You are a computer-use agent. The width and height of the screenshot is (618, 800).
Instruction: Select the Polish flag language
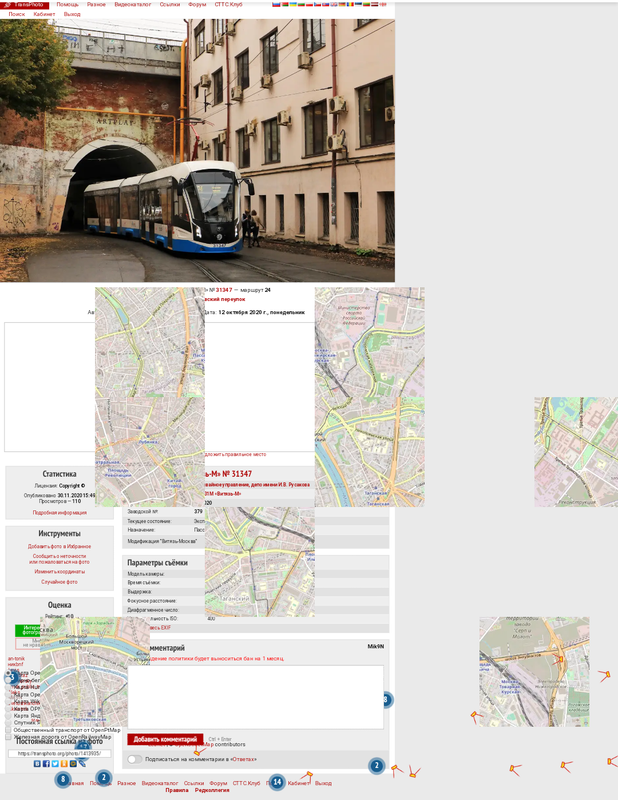click(309, 4)
